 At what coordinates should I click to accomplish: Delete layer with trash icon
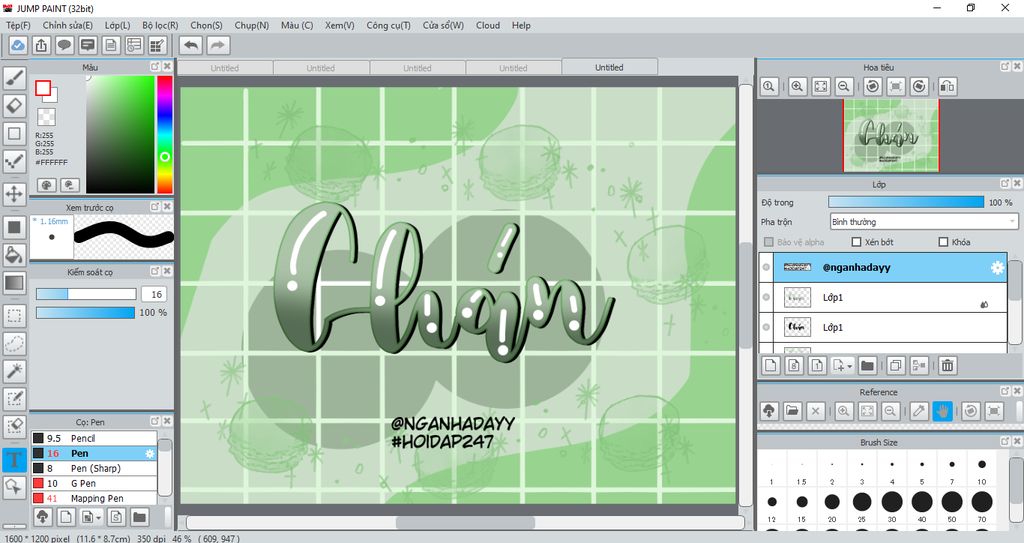pos(948,366)
